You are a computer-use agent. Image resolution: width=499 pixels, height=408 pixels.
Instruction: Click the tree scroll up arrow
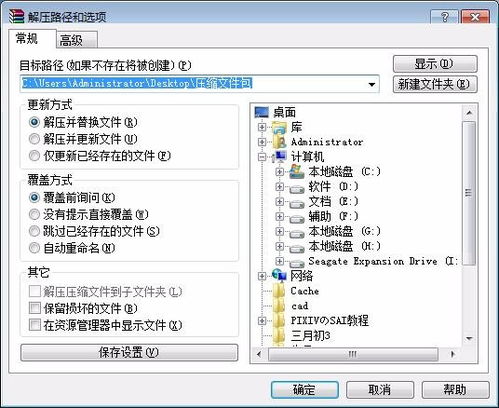[469, 113]
